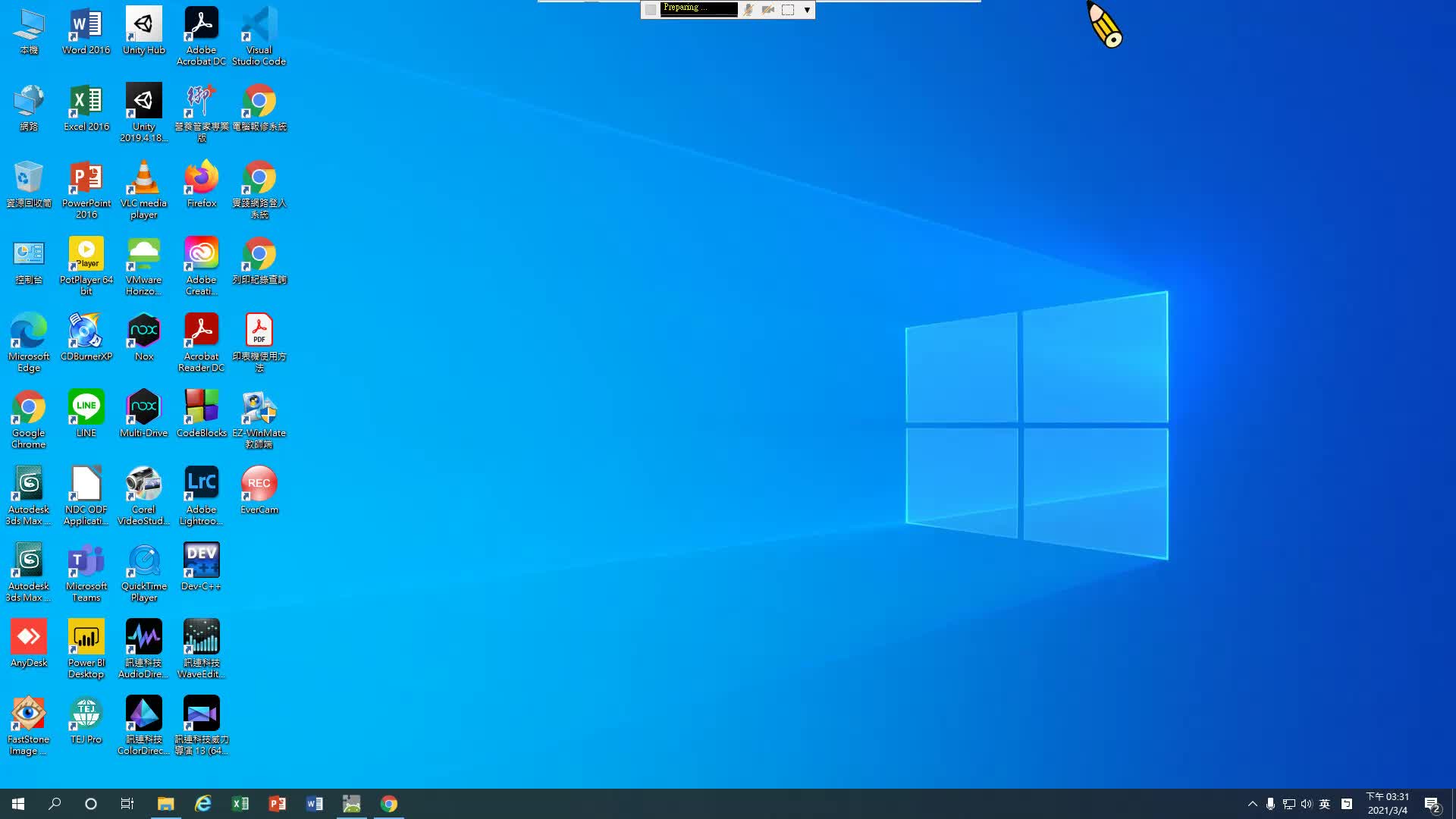Viewport: 1456px width, 819px height.
Task: Select the FastStone Image Viewer icon
Action: pos(29,726)
